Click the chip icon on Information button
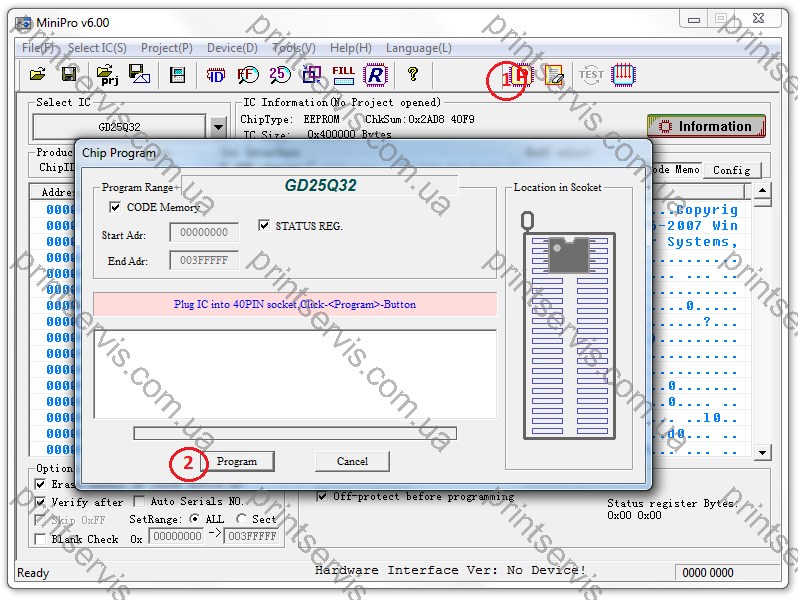798x600 pixels. pos(665,126)
